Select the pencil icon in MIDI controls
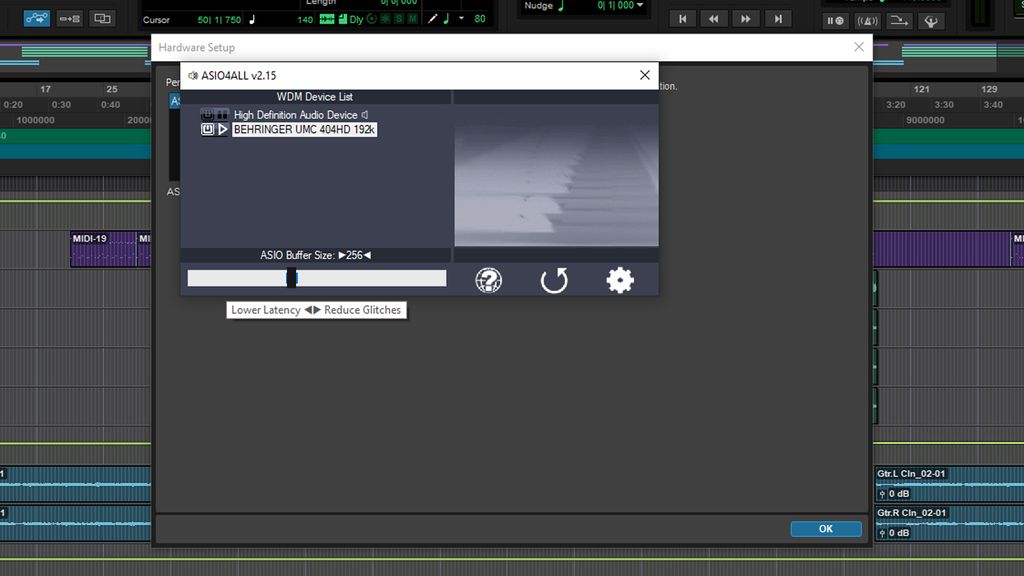 [432, 19]
